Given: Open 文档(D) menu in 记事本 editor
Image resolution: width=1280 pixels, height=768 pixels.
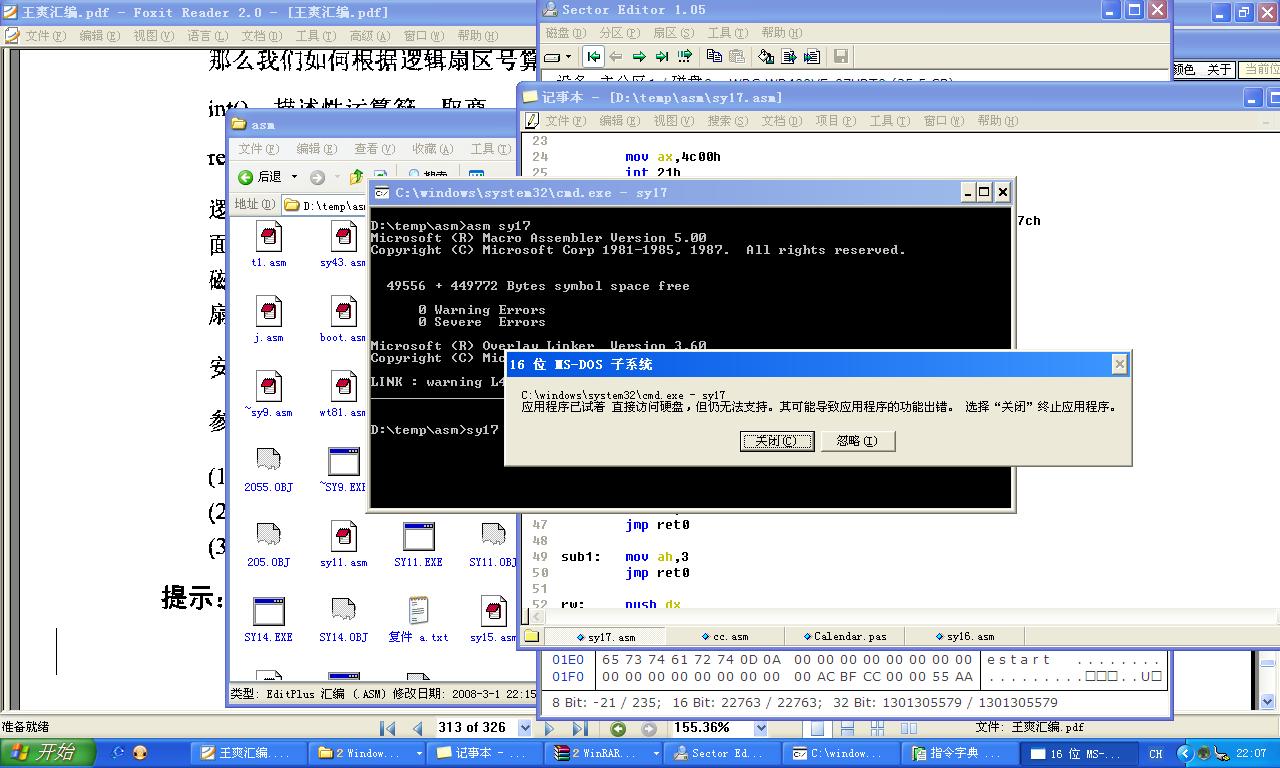Looking at the screenshot, I should (x=781, y=121).
